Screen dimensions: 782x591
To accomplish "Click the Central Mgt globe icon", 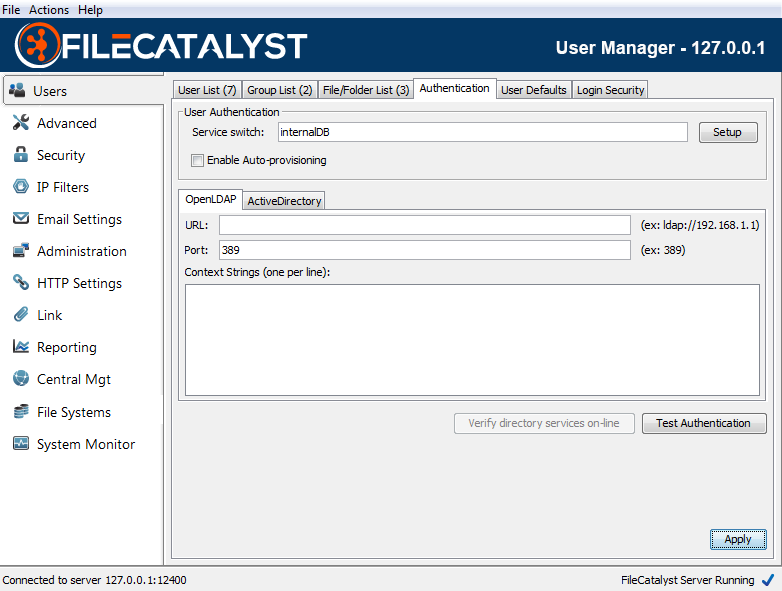I will 21,379.
